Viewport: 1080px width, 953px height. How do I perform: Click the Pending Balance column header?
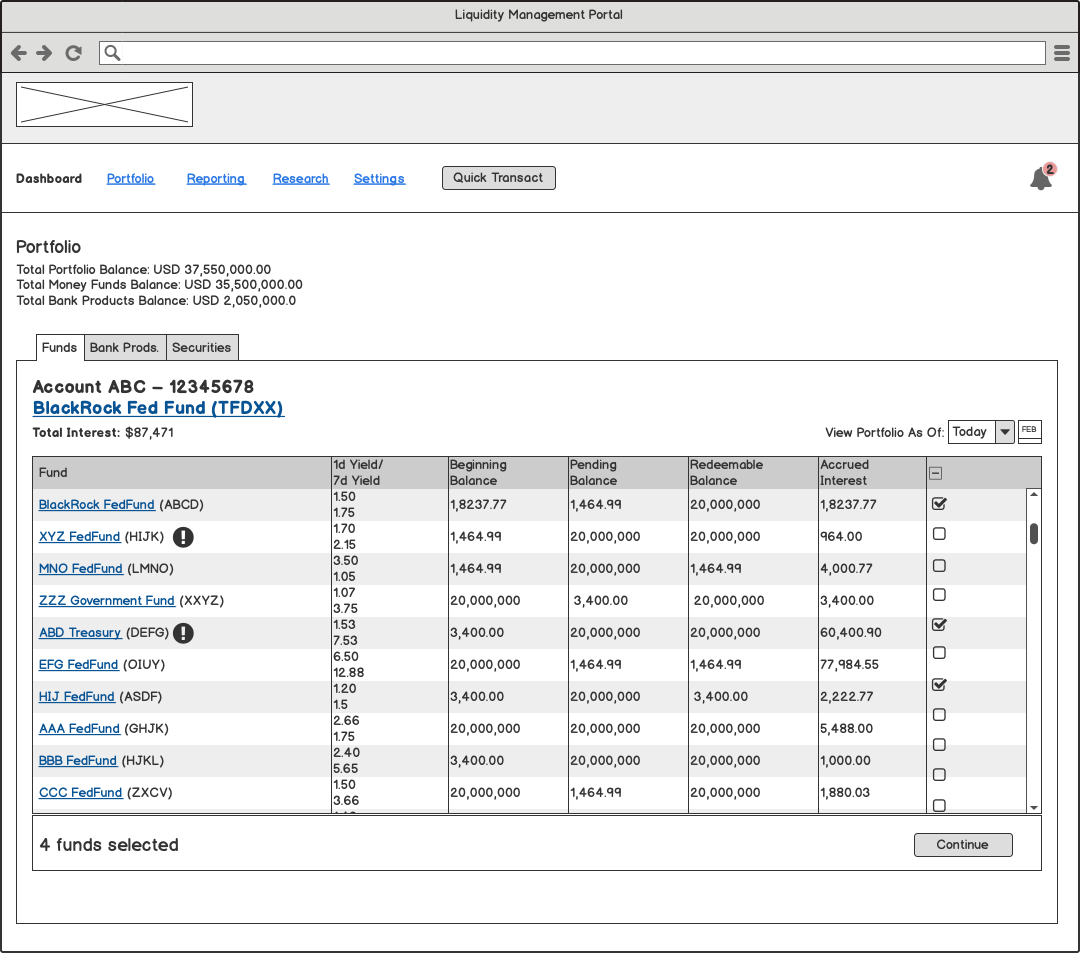[x=628, y=473]
